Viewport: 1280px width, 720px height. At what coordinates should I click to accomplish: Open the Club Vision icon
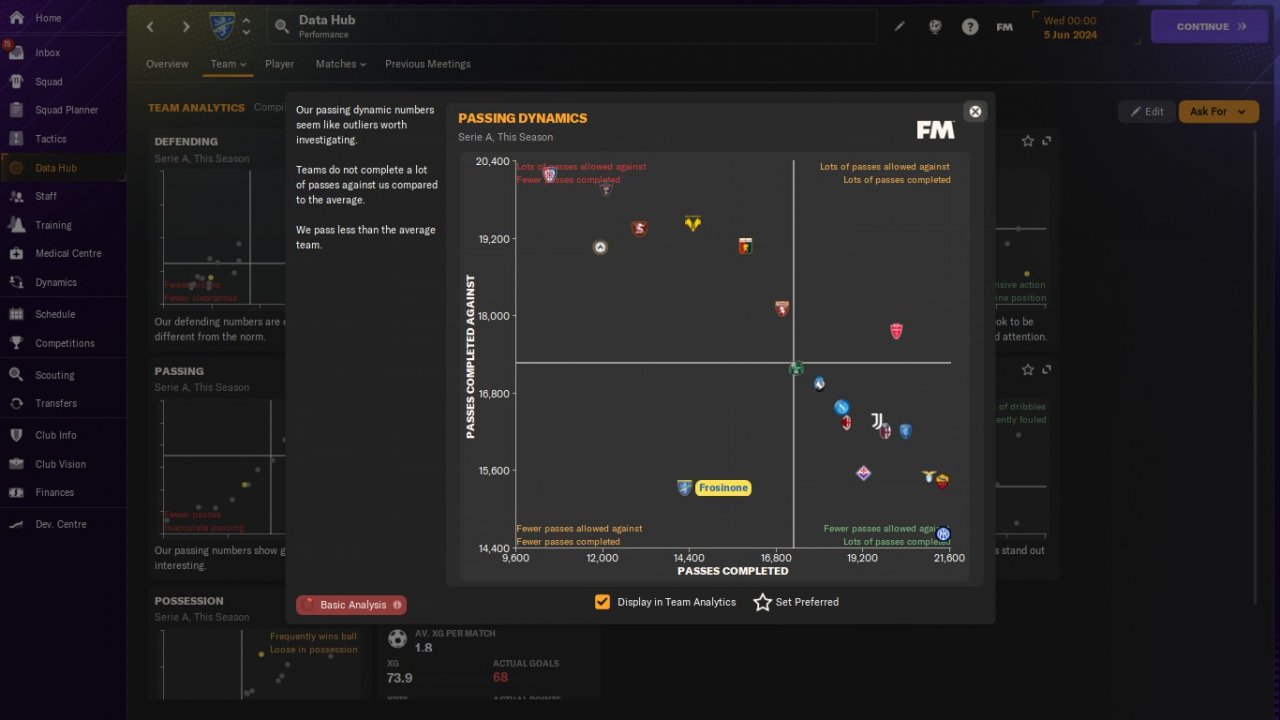click(x=16, y=464)
